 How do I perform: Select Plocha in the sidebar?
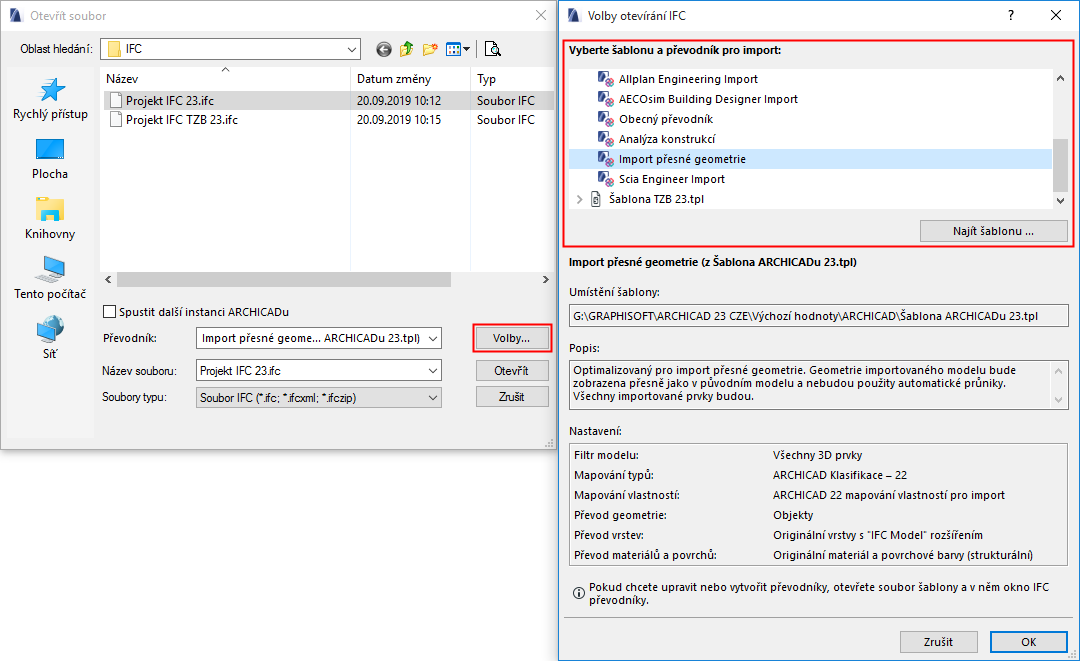pos(50,160)
